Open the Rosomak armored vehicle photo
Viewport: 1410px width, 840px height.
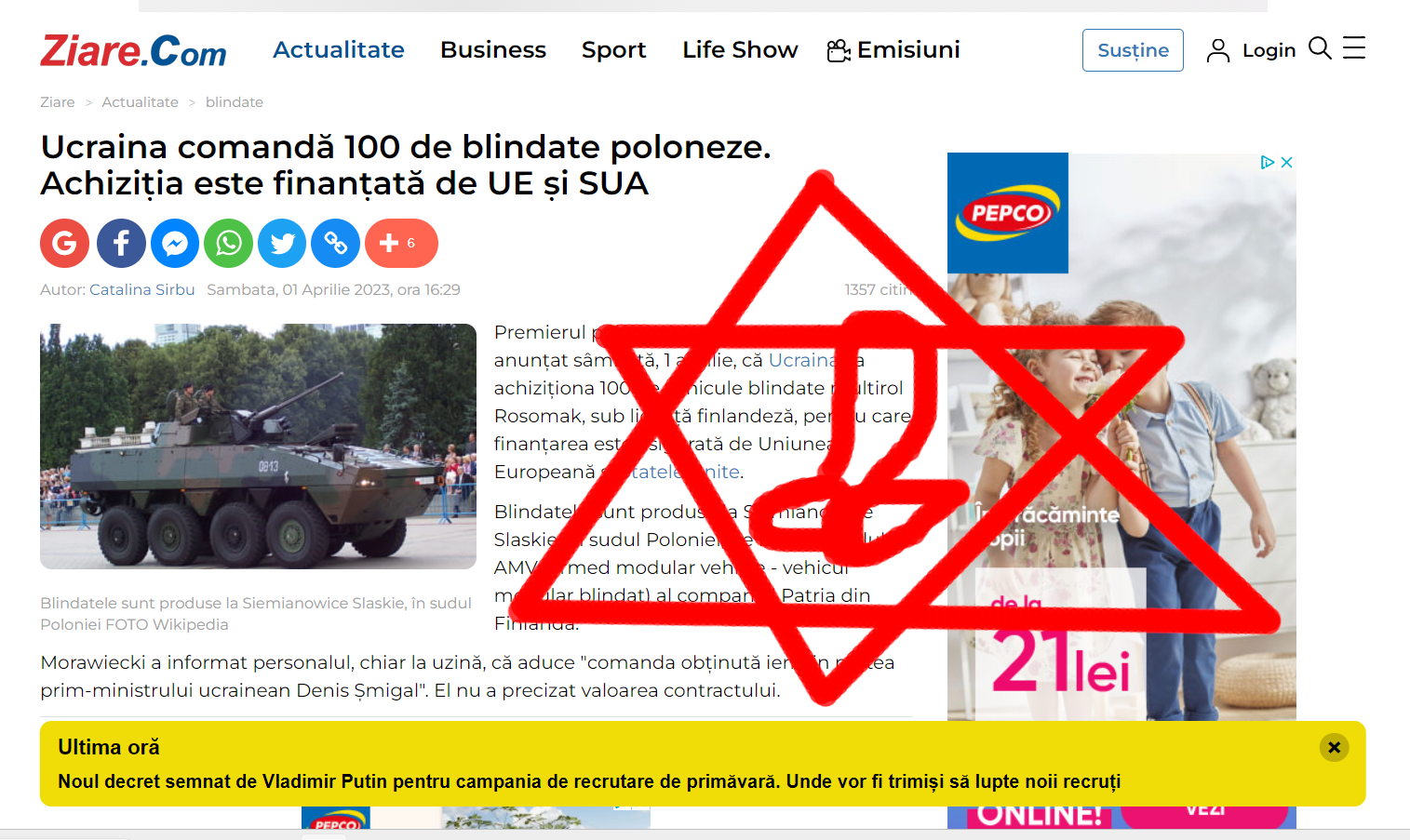[x=258, y=447]
